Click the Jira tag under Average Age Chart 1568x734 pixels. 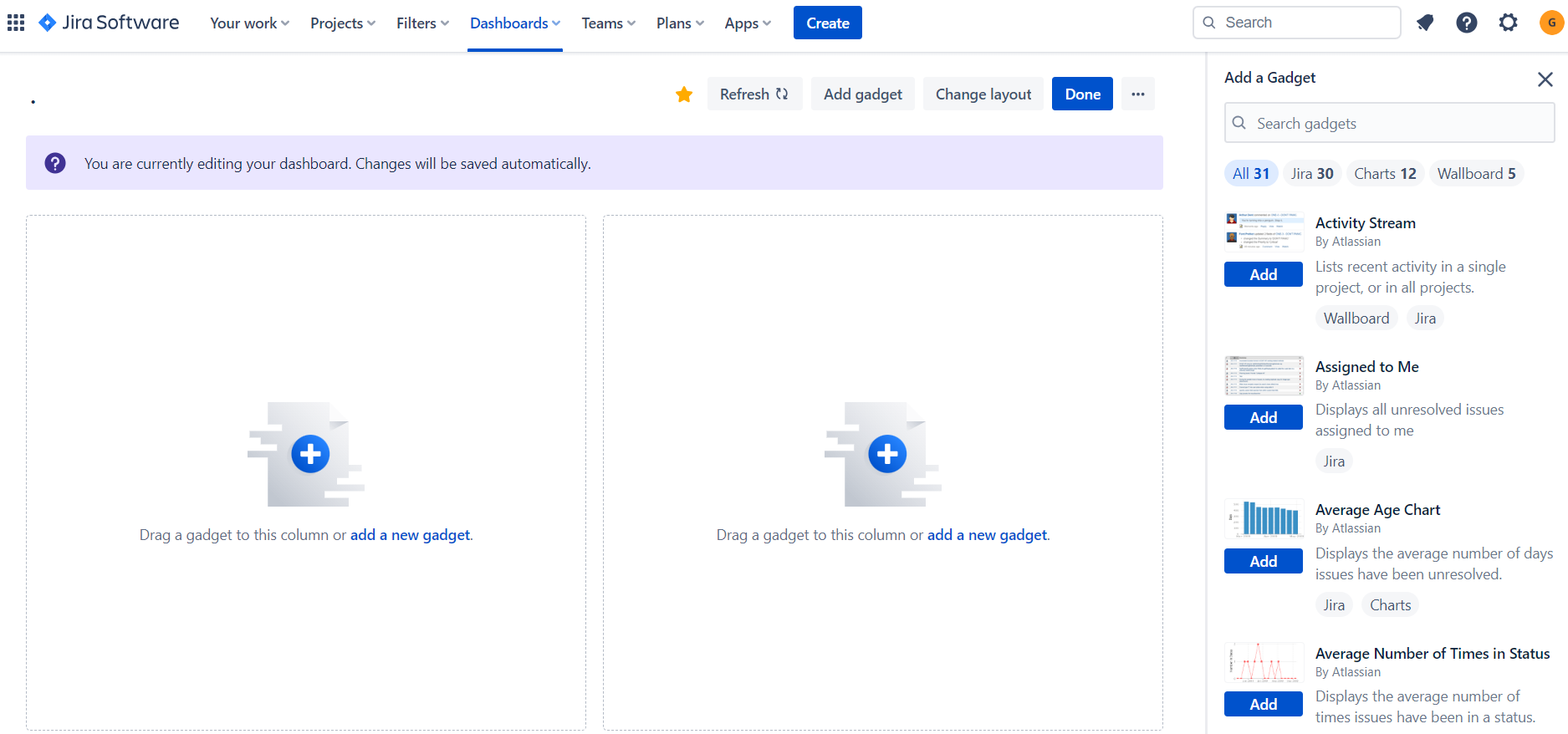pos(1334,604)
